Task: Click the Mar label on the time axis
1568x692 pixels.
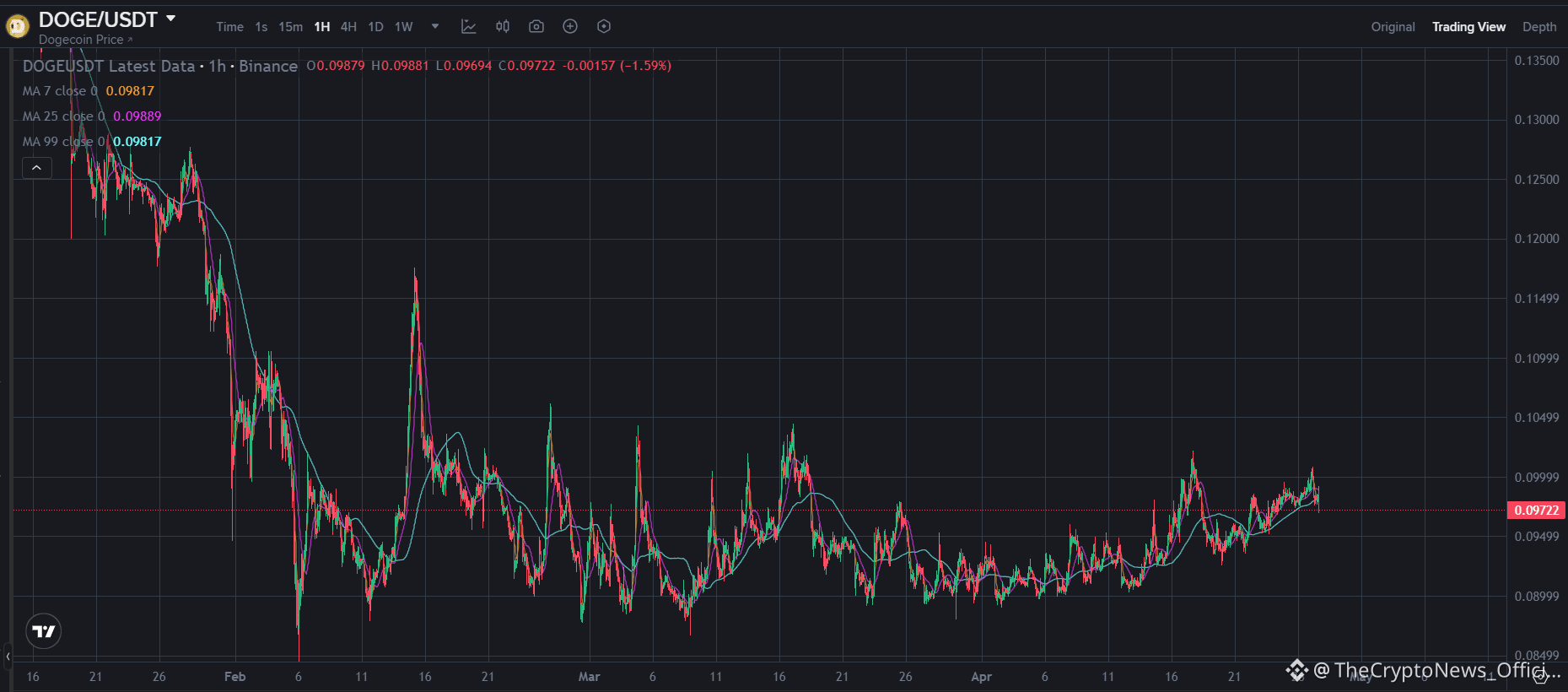Action: 590,677
